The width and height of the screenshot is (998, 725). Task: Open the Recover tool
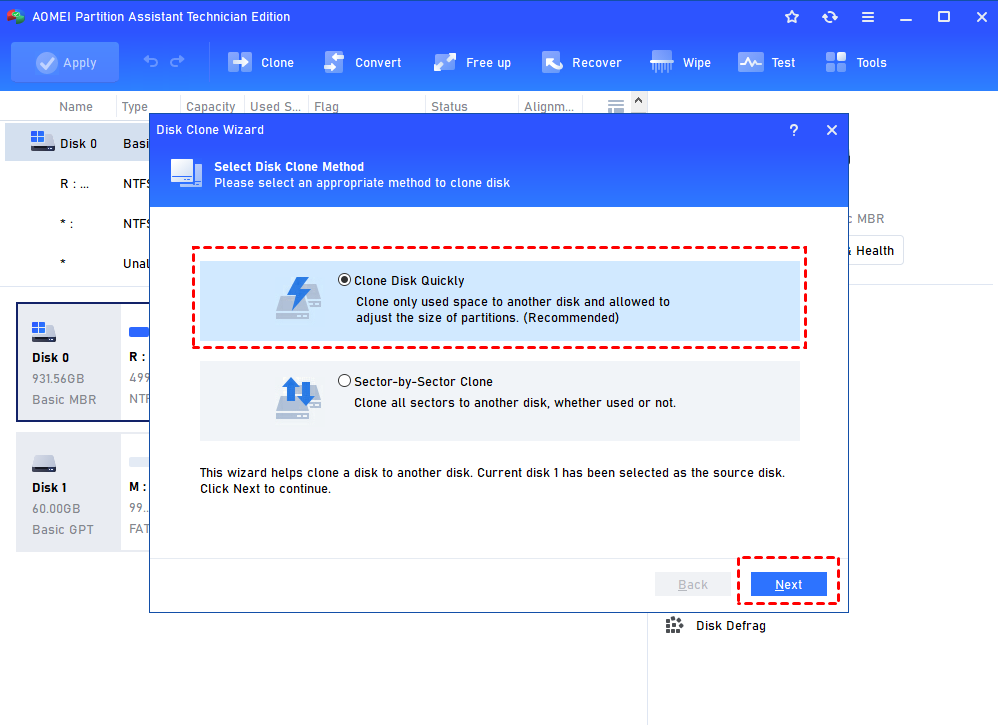click(582, 62)
